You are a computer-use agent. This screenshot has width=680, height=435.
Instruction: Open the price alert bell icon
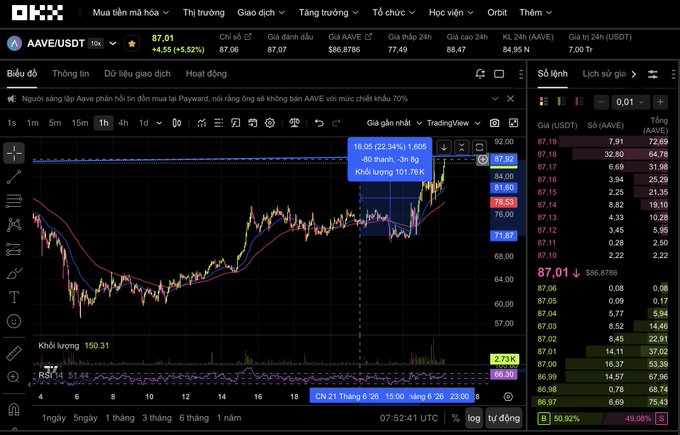[480, 74]
